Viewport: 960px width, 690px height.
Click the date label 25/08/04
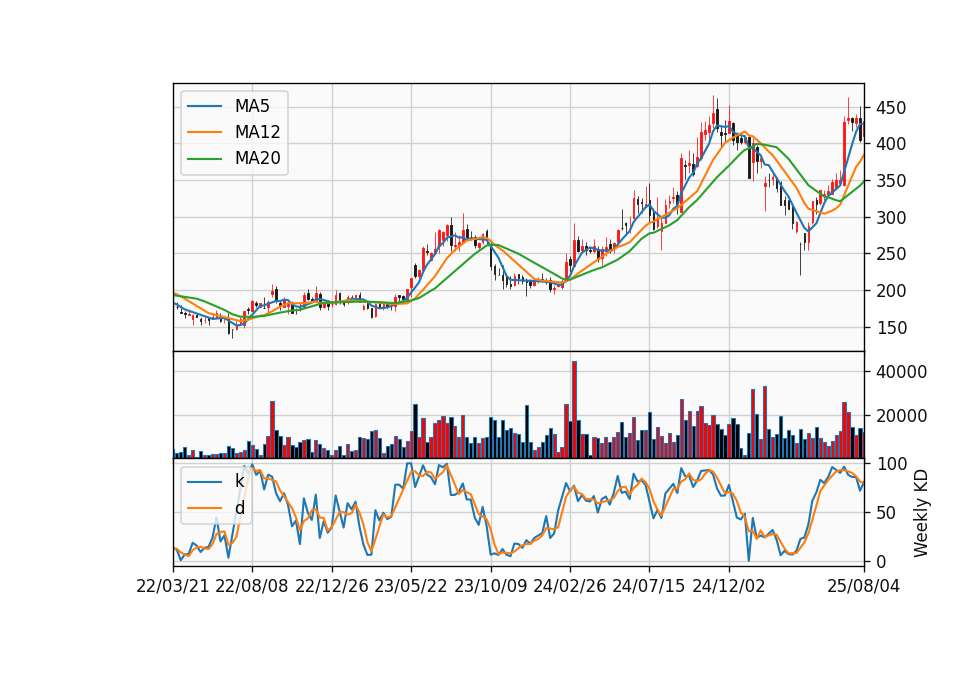[864, 587]
